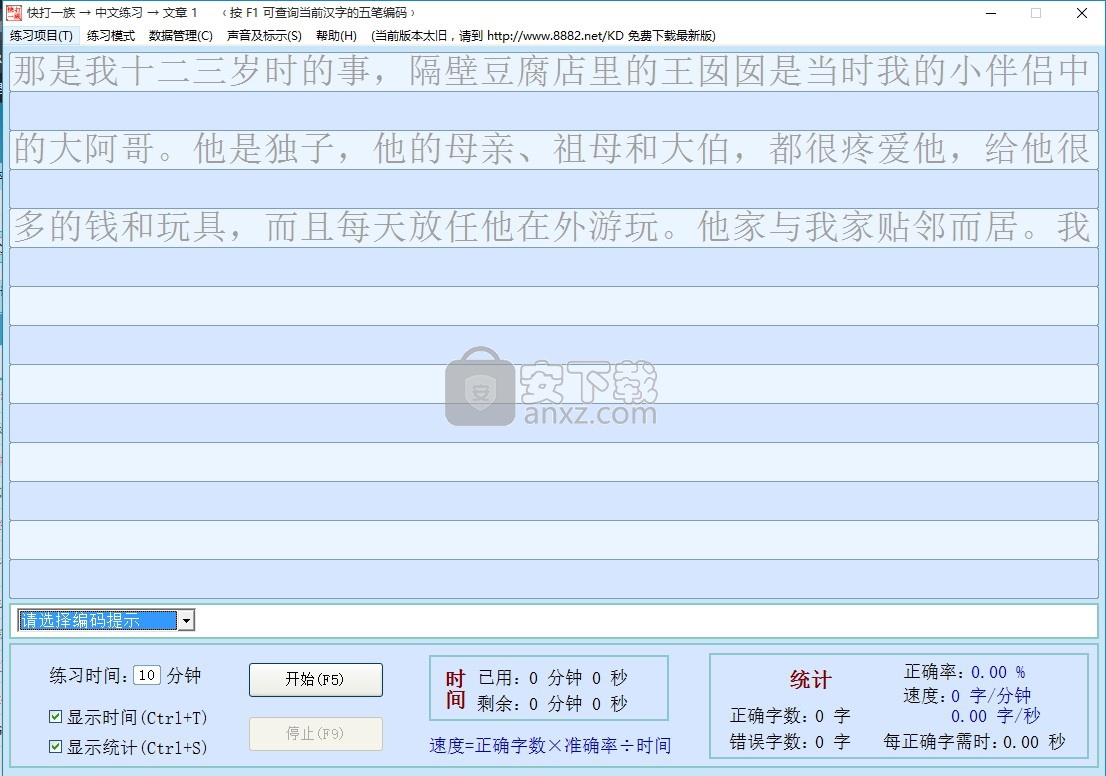Click the second text line starting 的大阿哥
This screenshot has height=776, width=1106.
tap(553, 149)
